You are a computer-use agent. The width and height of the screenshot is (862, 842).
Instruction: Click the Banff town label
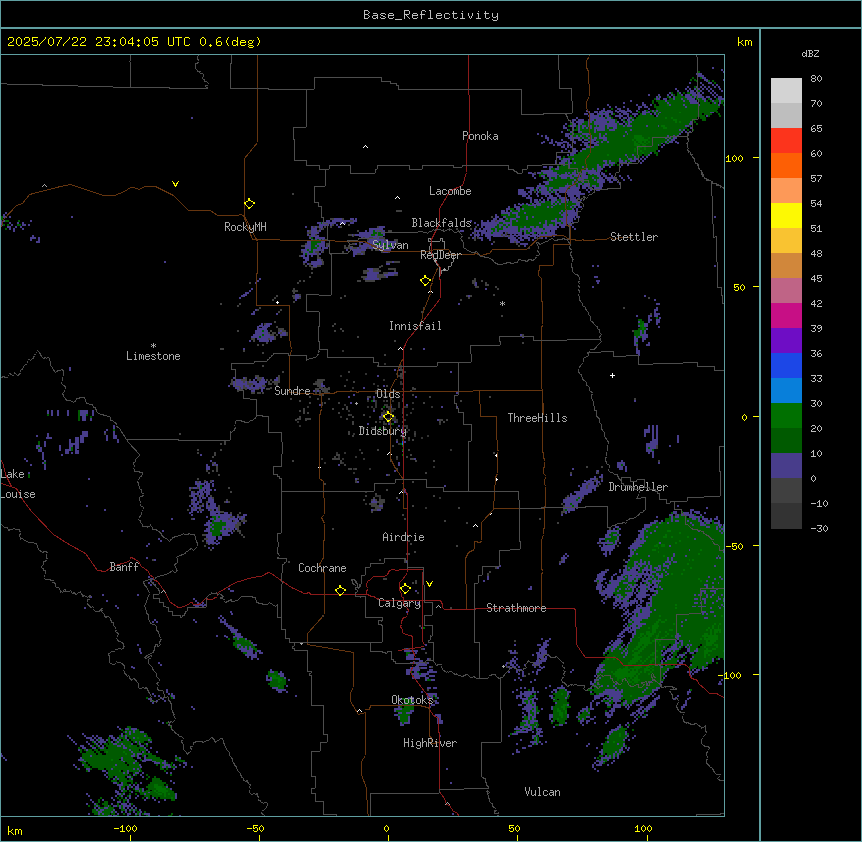coord(124,567)
